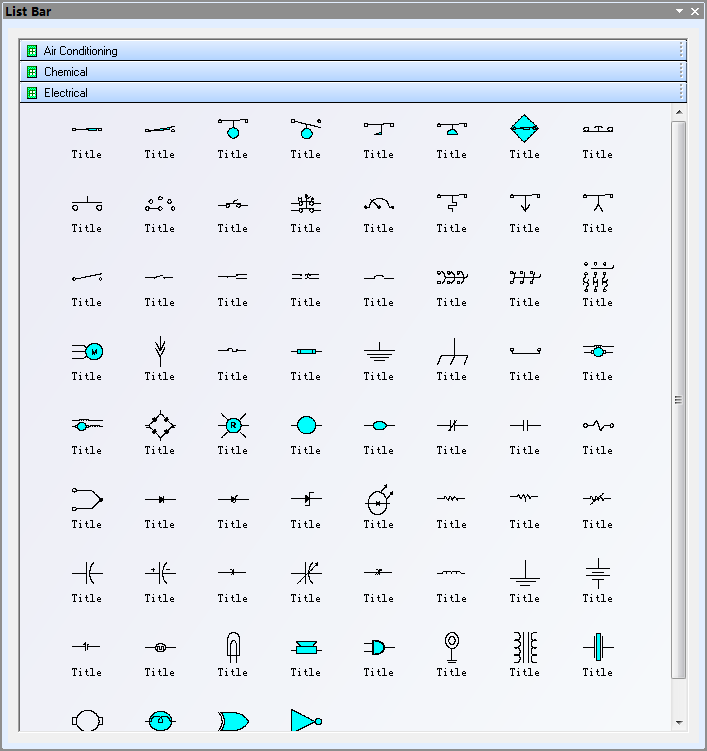Image resolution: width=707 pixels, height=751 pixels.
Task: Select the motor symbol marked M
Action: [x=87, y=351]
